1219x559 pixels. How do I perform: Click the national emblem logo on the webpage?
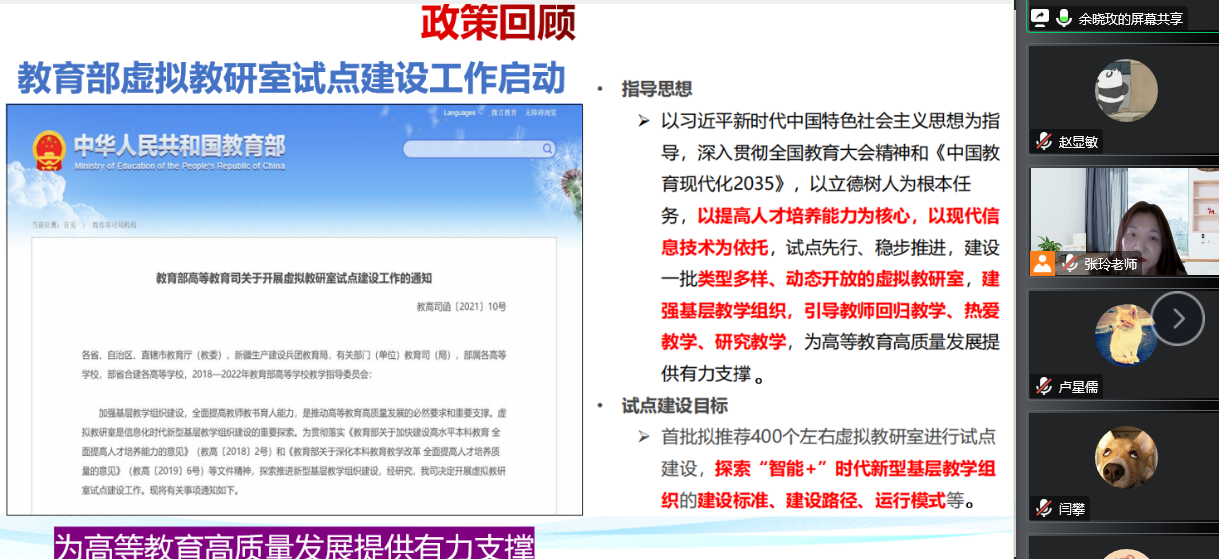coord(49,152)
